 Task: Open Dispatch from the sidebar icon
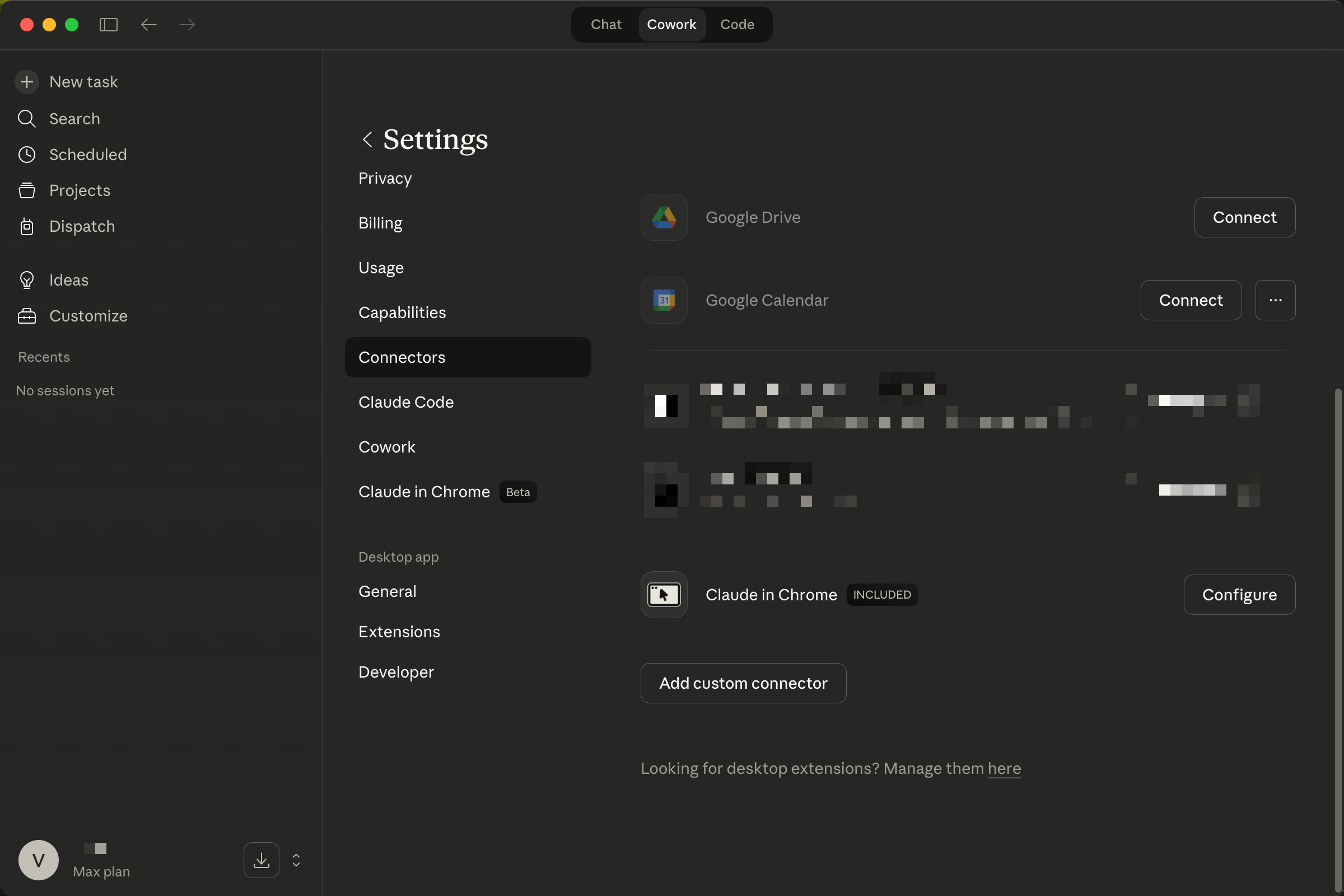[26, 226]
